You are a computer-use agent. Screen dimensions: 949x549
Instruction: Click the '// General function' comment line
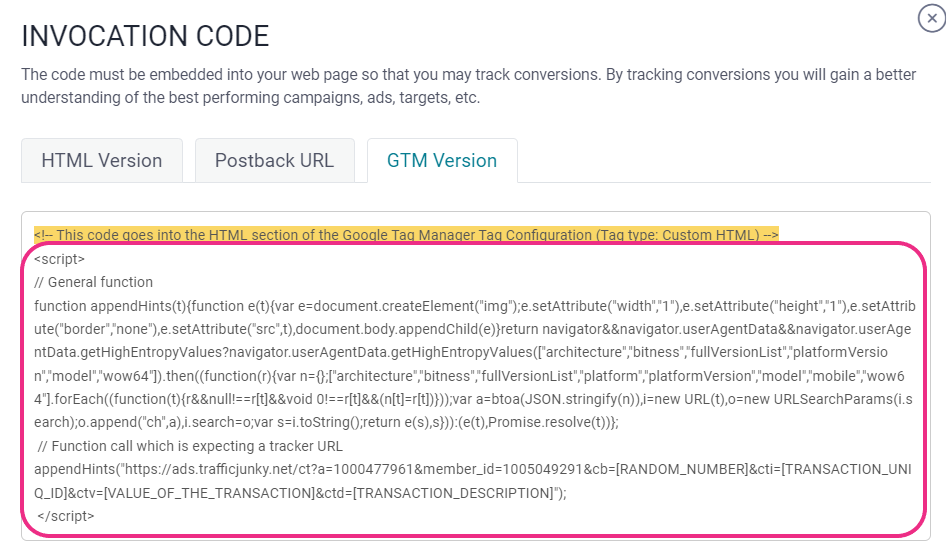94,282
